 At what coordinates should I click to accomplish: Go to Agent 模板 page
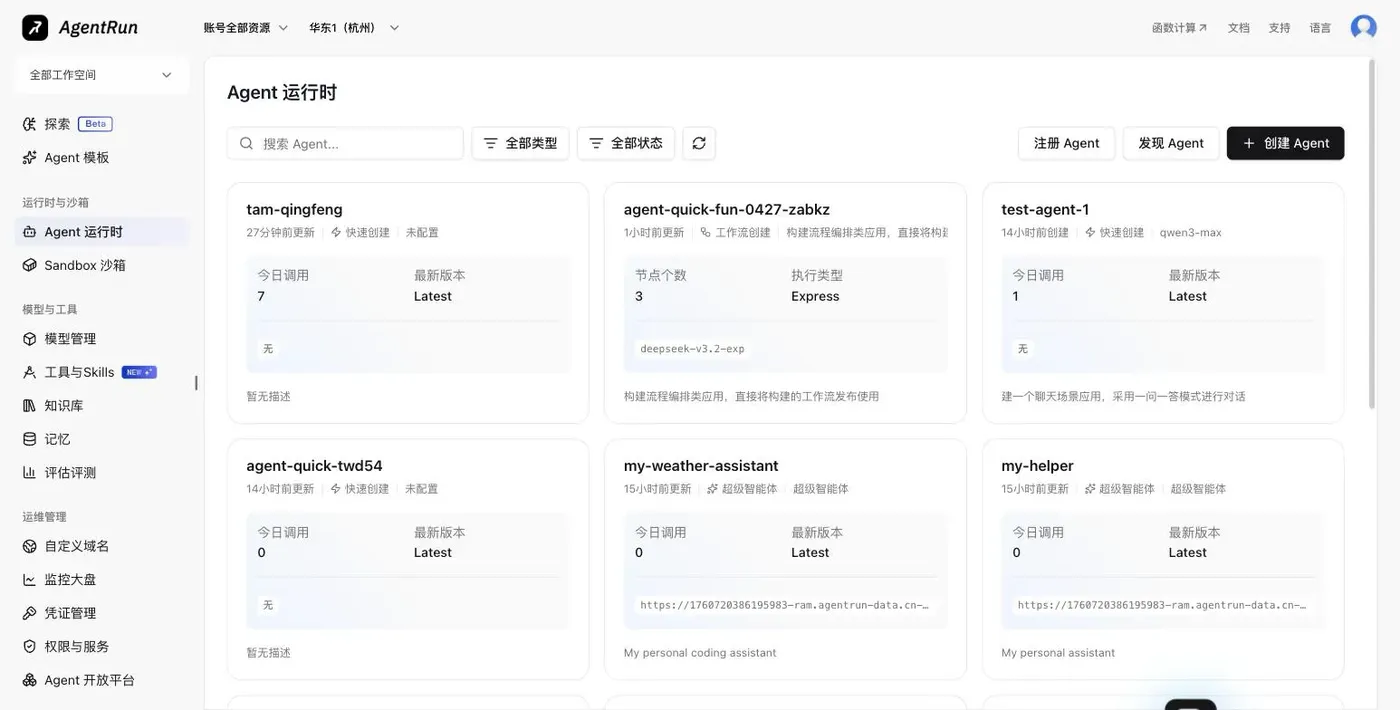(101, 157)
